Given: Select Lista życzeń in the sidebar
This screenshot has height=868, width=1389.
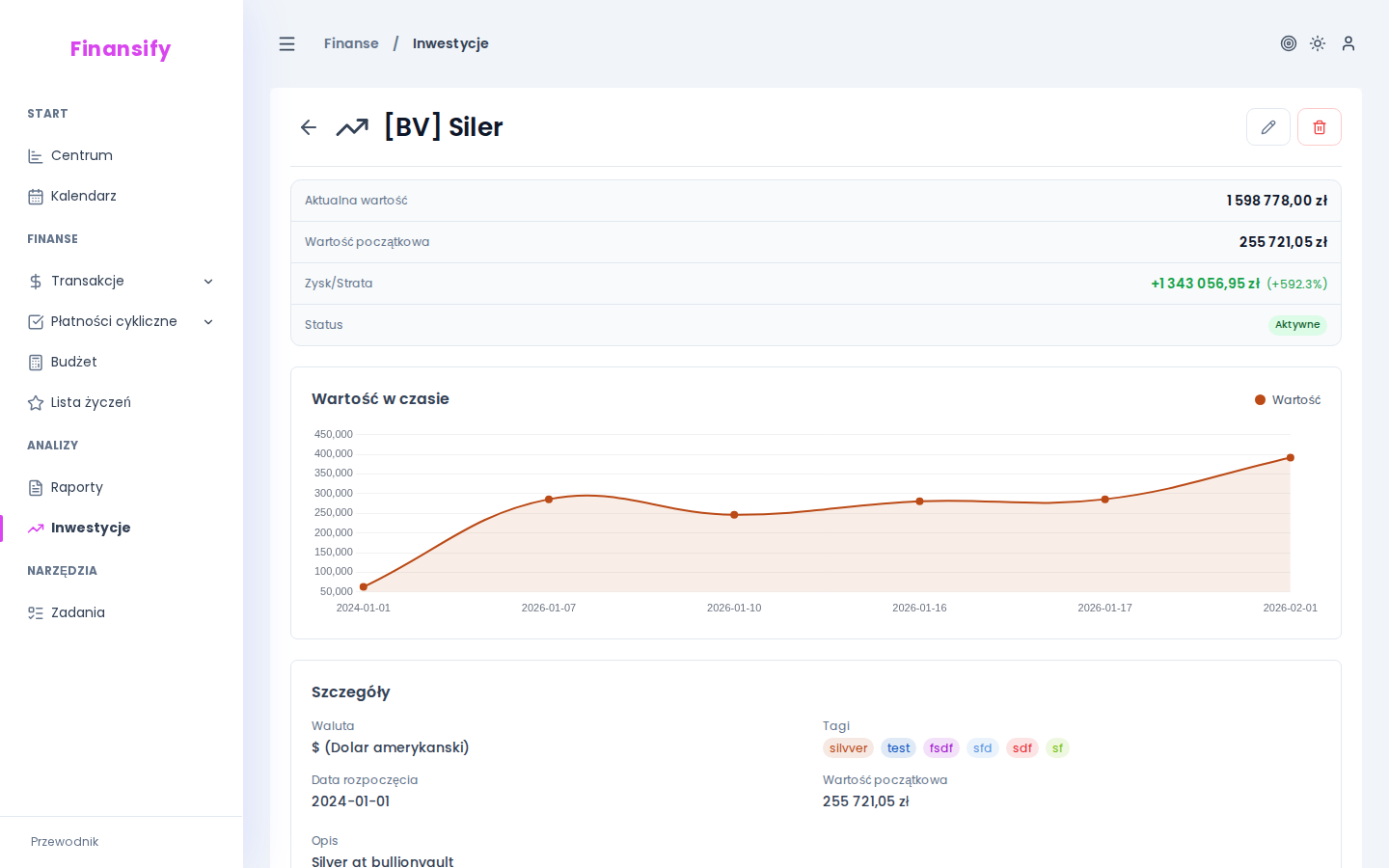Looking at the screenshot, I should click(x=91, y=402).
